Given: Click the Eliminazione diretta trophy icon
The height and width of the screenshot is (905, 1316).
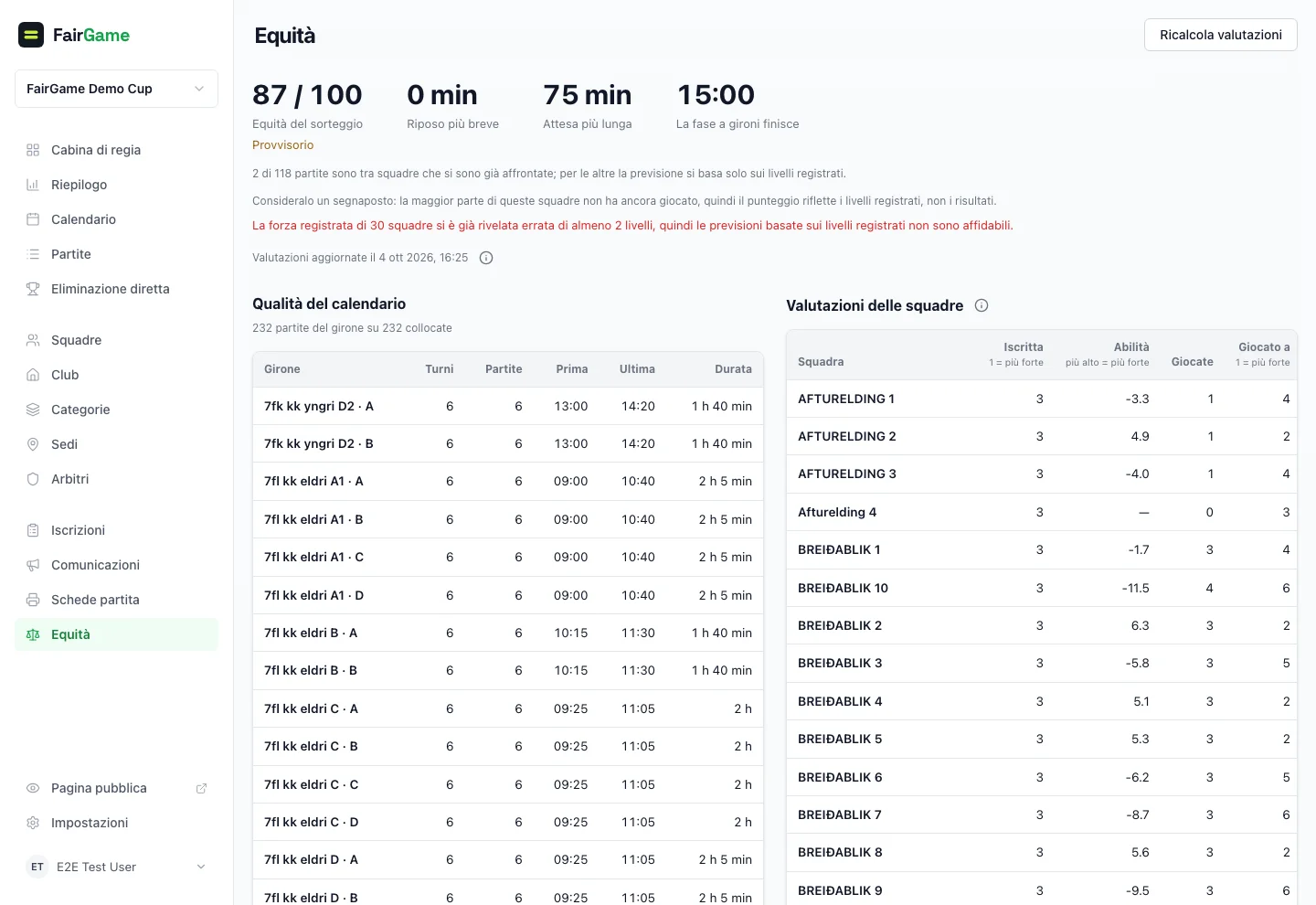Looking at the screenshot, I should tap(33, 289).
